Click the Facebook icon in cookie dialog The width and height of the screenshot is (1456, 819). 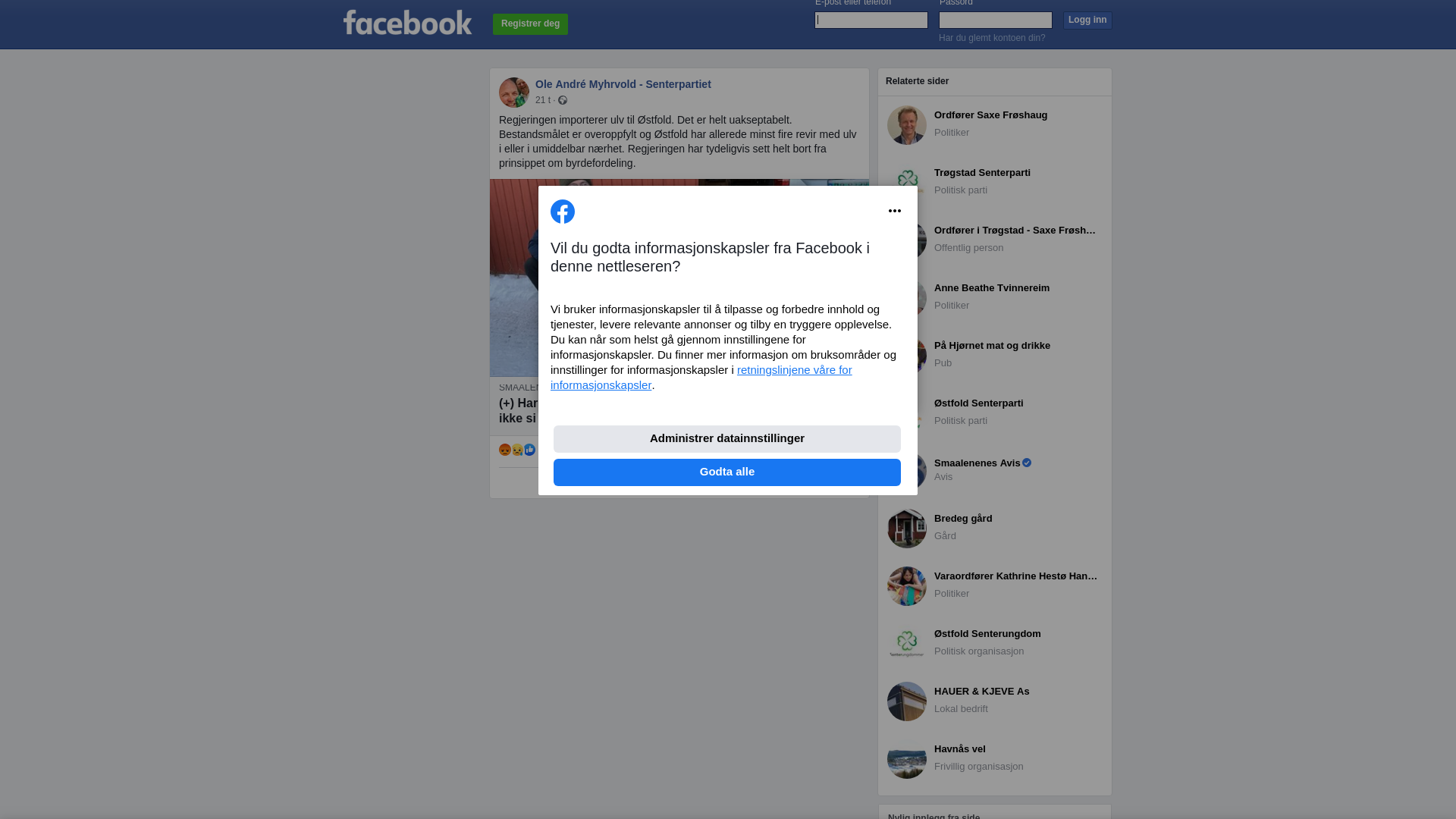563,212
